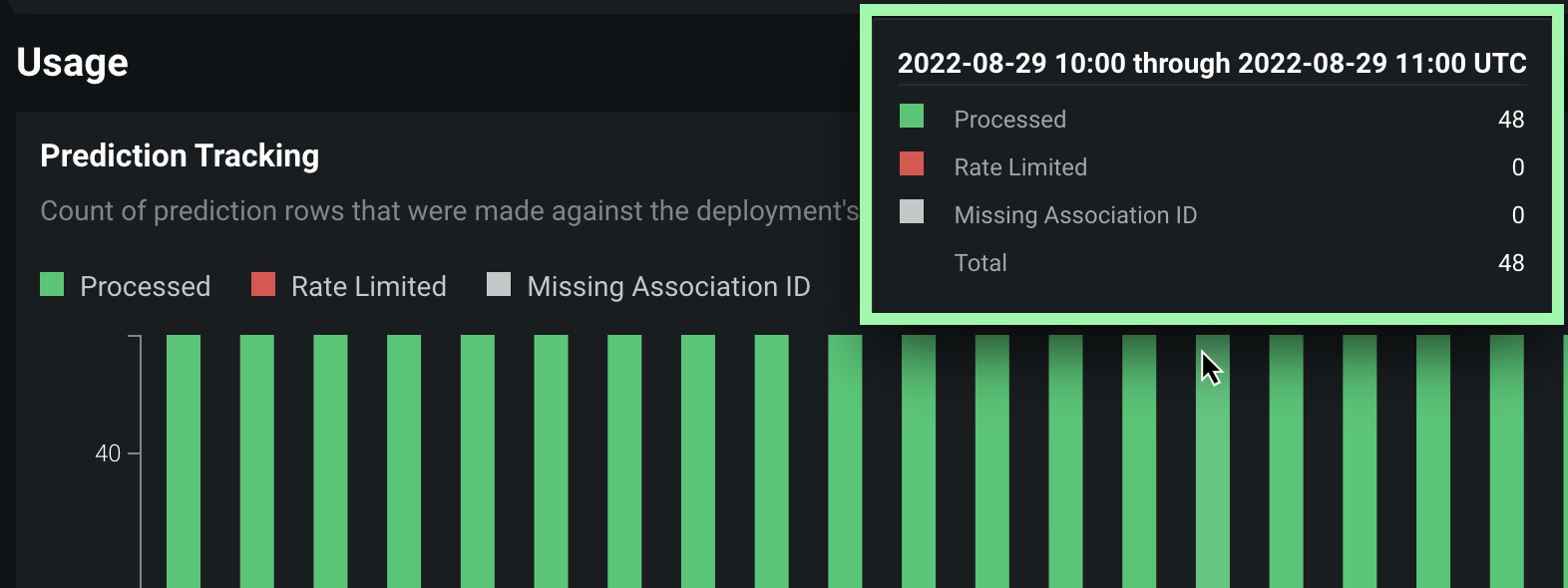Toggle the Rate Limited series via its legend label
The image size is (1568, 588).
point(368,287)
